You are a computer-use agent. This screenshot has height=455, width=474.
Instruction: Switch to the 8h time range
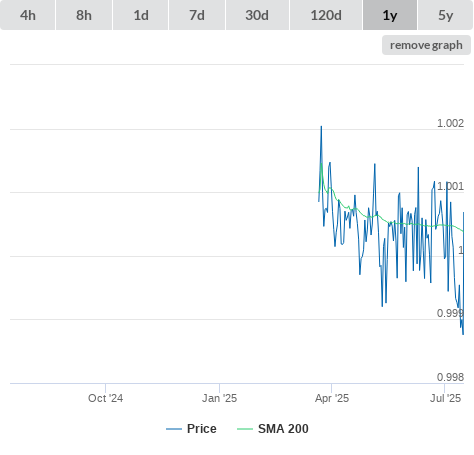tap(84, 15)
